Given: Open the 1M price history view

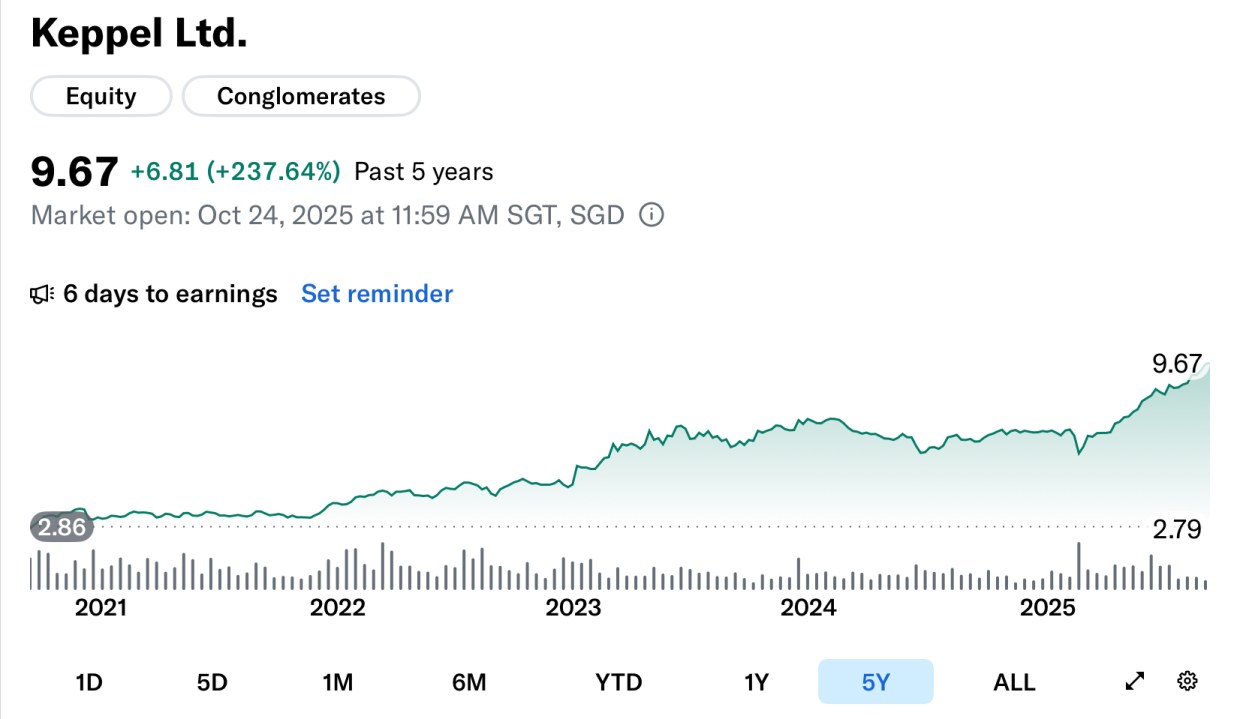Looking at the screenshot, I should coord(339,681).
